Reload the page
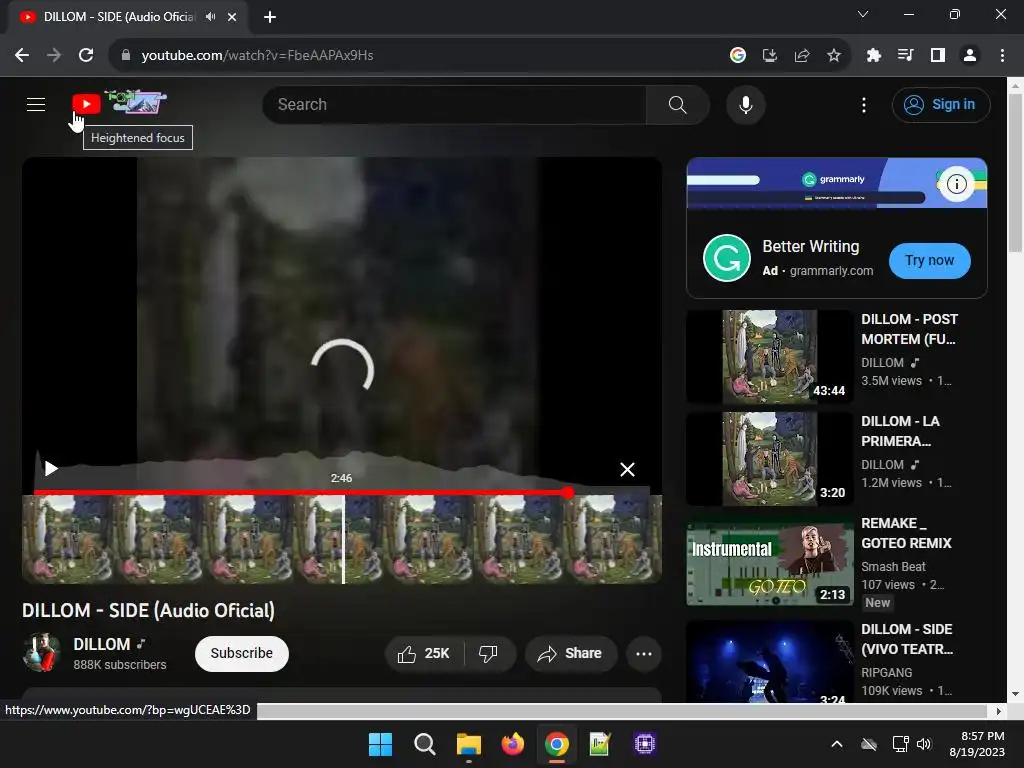Viewport: 1024px width, 768px height. click(86, 56)
